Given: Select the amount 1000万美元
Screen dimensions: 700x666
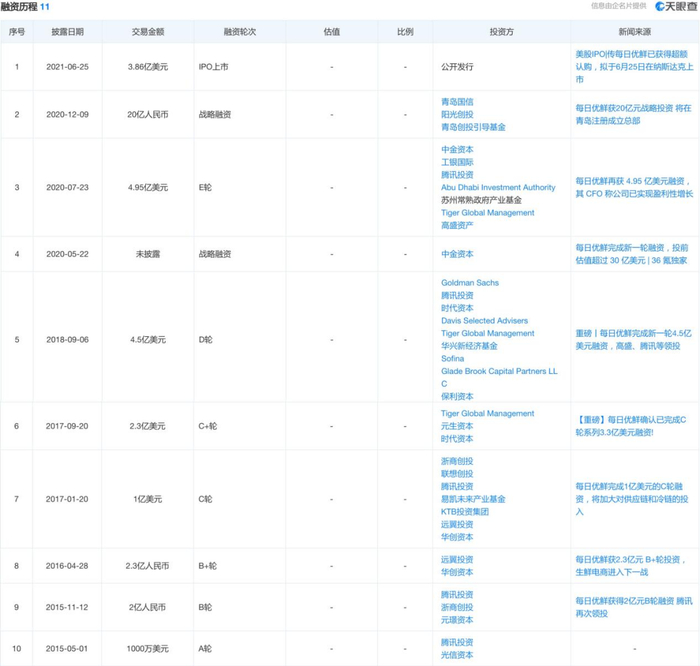Looking at the screenshot, I should [x=148, y=649].
